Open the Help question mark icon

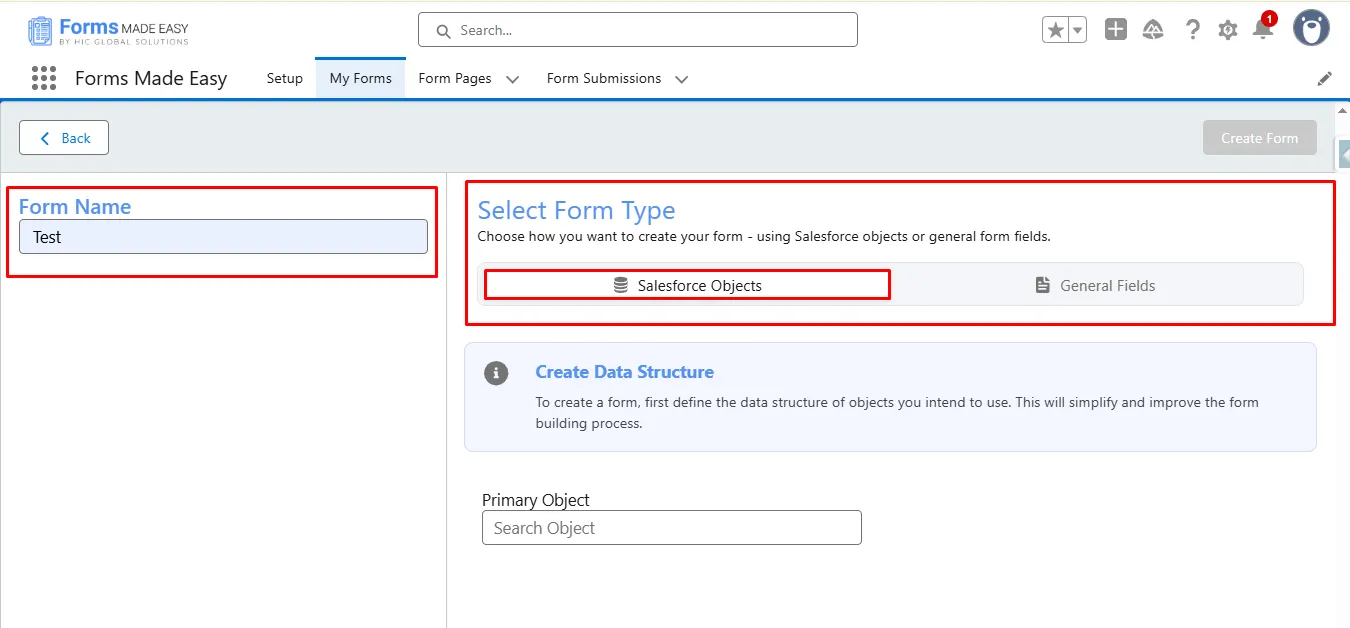point(1192,30)
